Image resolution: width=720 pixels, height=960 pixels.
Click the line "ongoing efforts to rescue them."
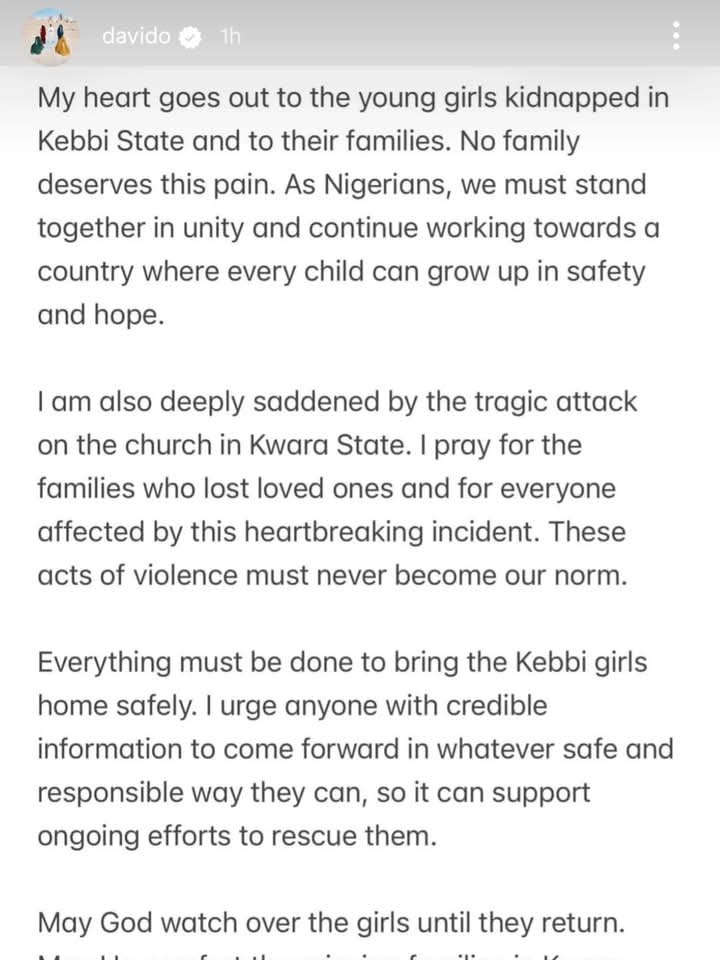(237, 836)
